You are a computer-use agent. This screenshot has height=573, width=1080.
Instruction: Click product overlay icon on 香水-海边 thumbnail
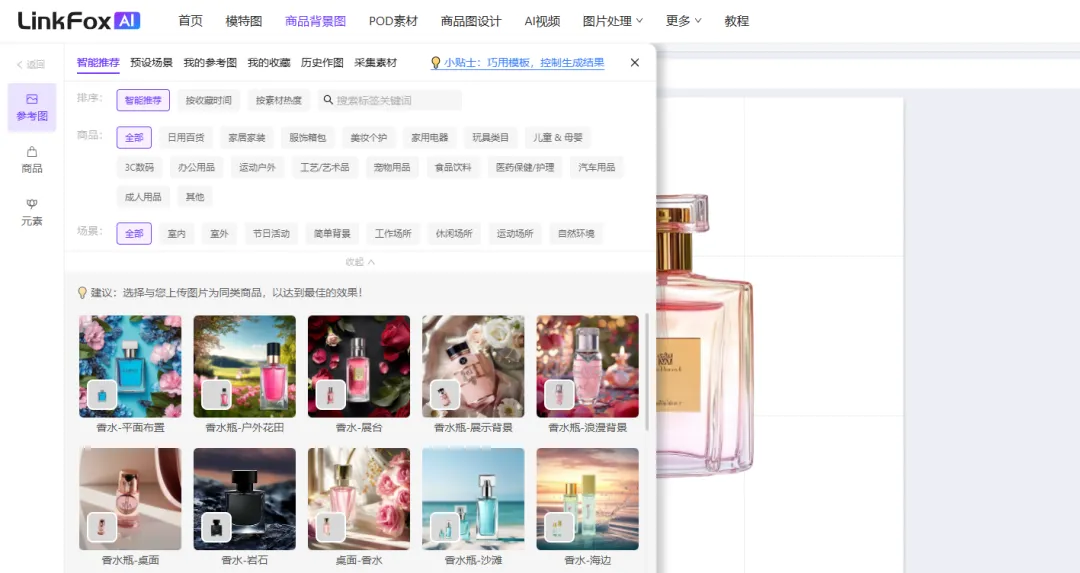559,528
